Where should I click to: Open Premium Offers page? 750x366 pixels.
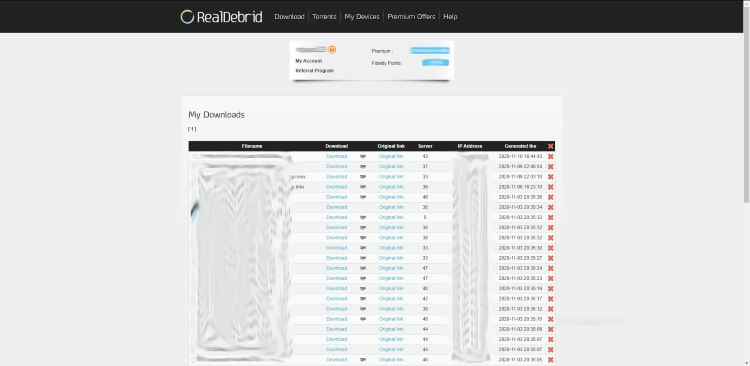(411, 17)
